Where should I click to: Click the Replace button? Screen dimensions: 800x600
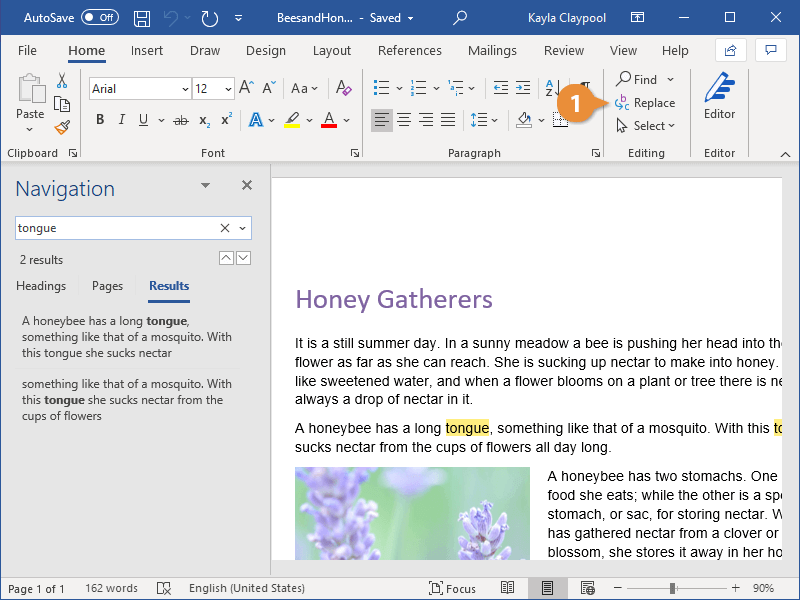(x=646, y=103)
